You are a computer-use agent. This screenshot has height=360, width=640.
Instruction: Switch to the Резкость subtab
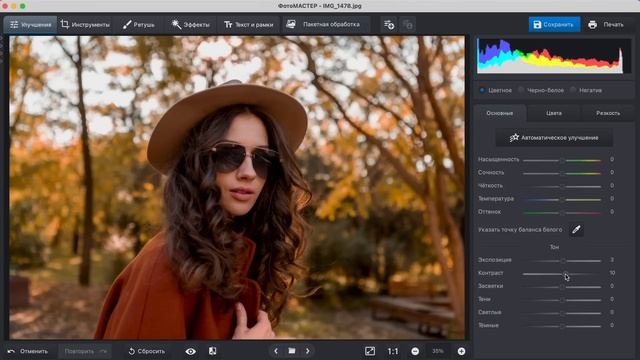[608, 113]
